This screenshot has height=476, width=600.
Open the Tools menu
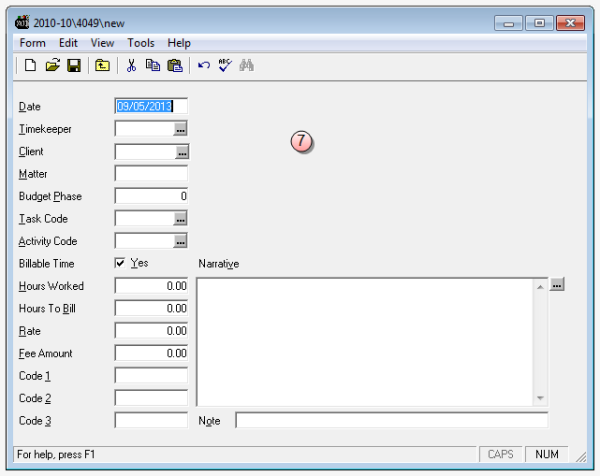coord(141,43)
